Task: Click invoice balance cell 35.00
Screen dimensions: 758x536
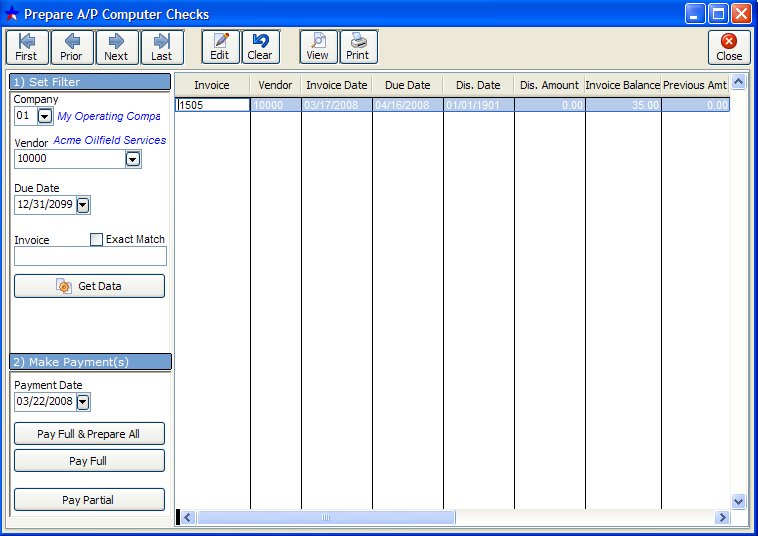Action: (x=623, y=105)
